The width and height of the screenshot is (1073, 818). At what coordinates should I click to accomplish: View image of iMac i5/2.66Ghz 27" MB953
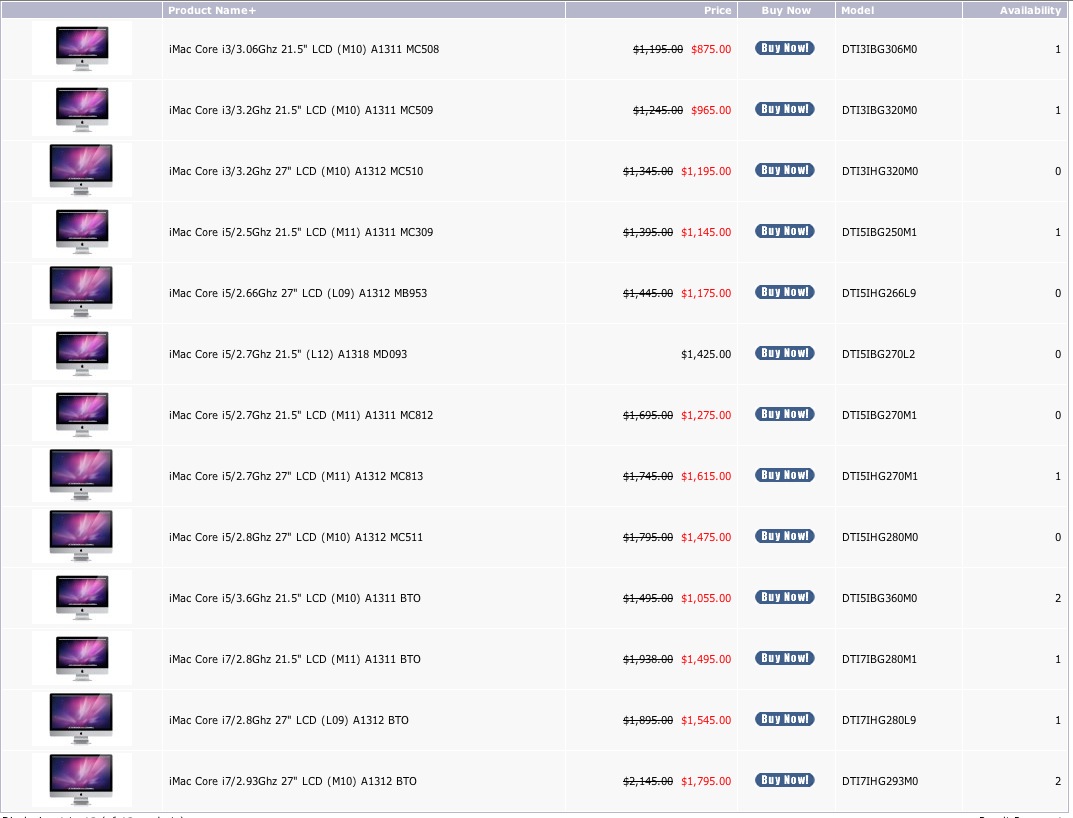tap(81, 292)
